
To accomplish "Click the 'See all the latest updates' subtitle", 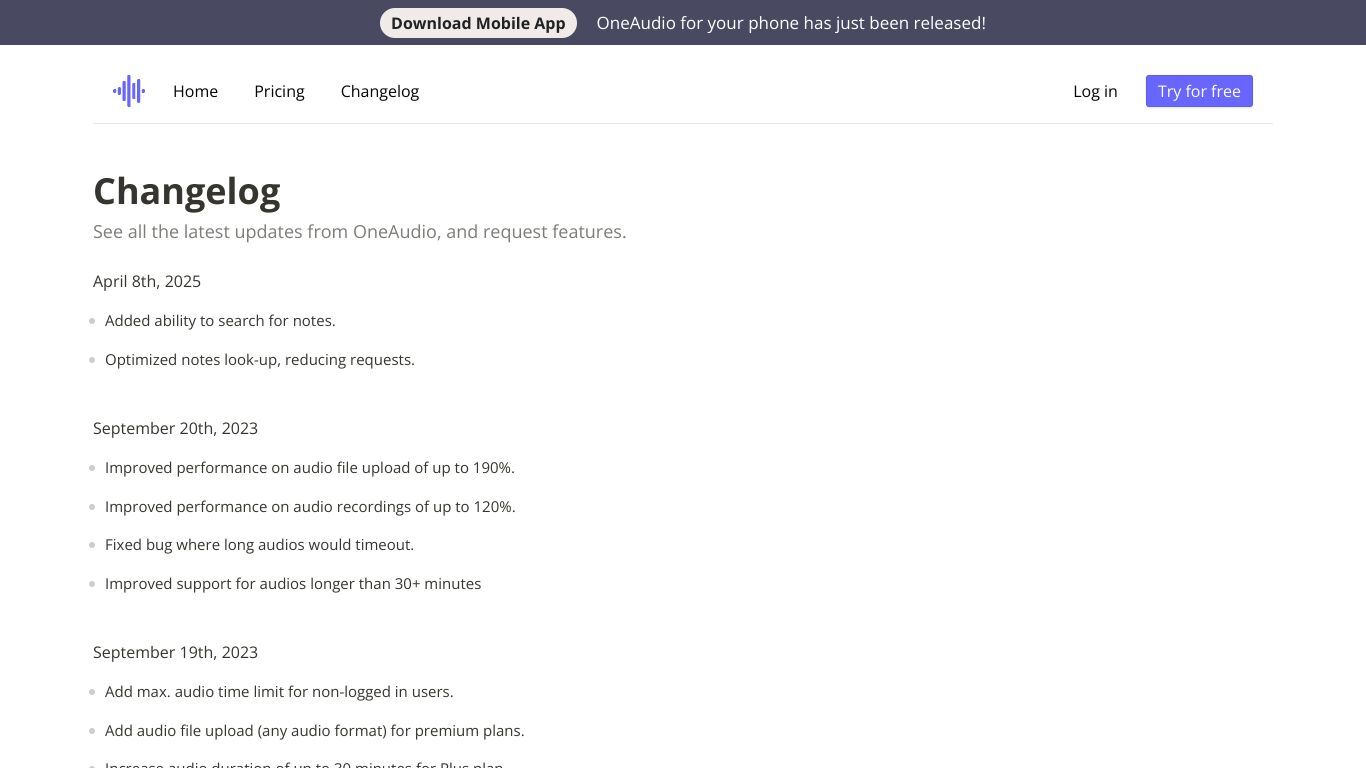I will [x=360, y=232].
